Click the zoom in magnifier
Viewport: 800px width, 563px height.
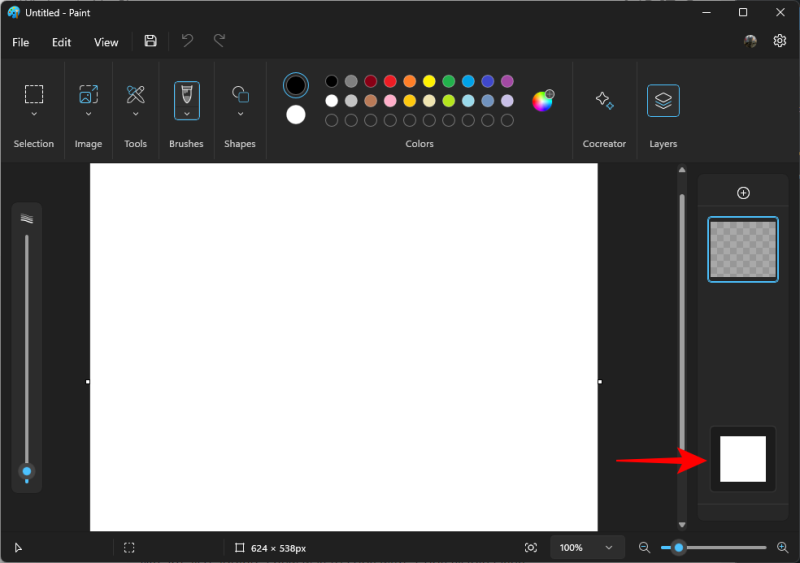pos(782,548)
